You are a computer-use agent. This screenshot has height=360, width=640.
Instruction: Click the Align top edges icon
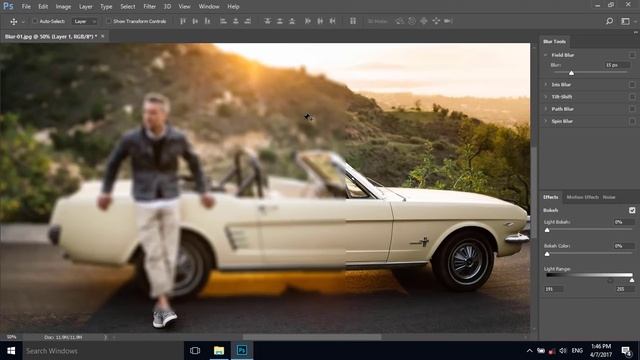(183, 21)
